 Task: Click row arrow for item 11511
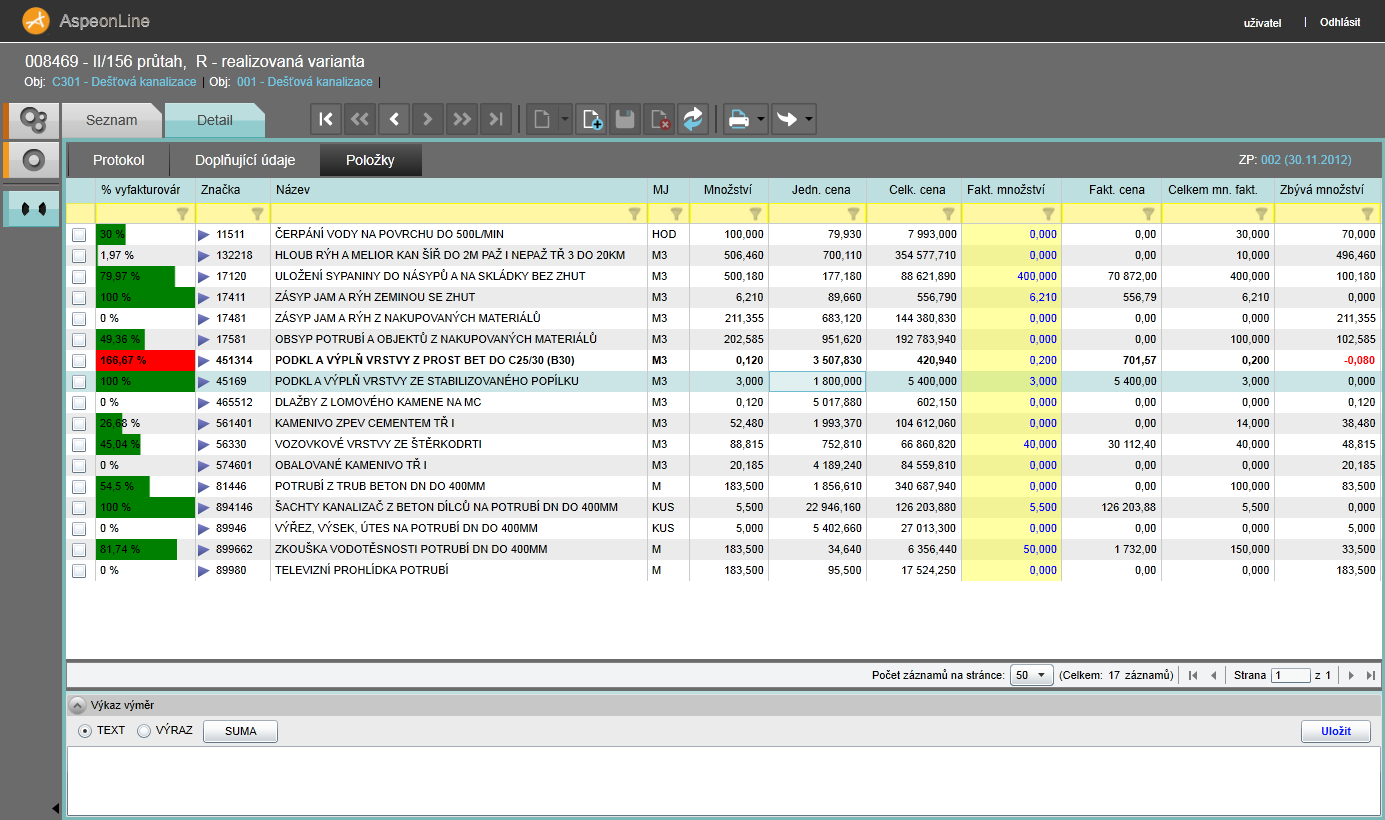click(x=205, y=234)
